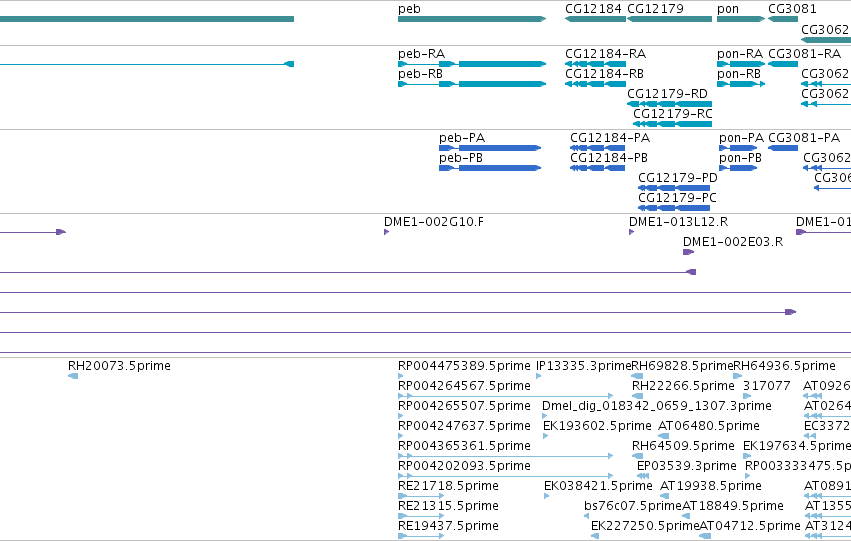Select the RE21718.5prime EST feature

coord(421,496)
